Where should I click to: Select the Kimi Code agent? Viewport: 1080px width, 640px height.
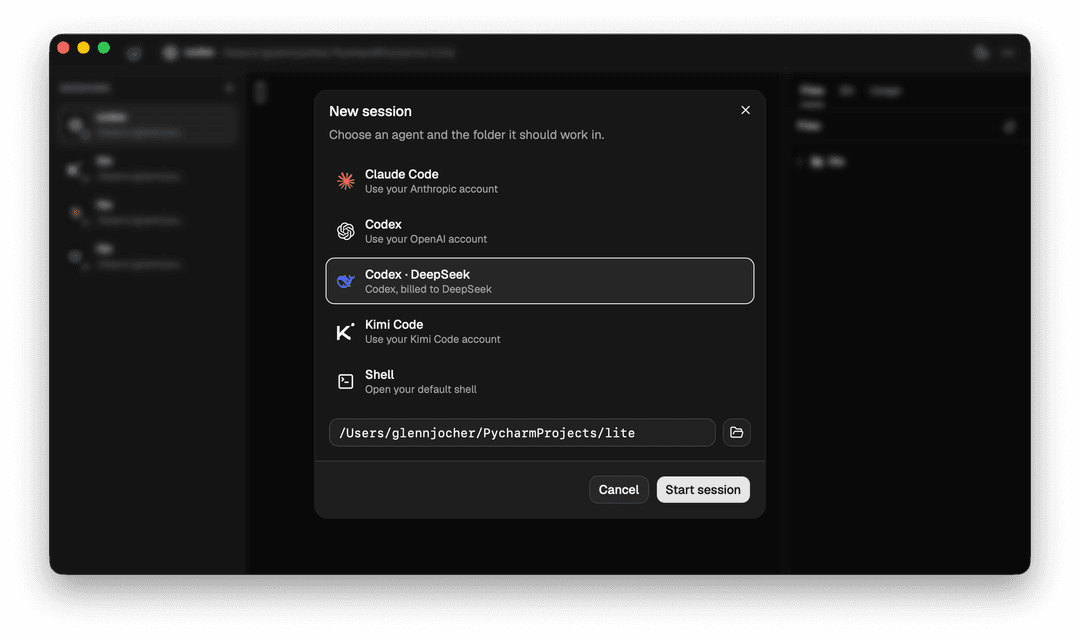pos(539,331)
